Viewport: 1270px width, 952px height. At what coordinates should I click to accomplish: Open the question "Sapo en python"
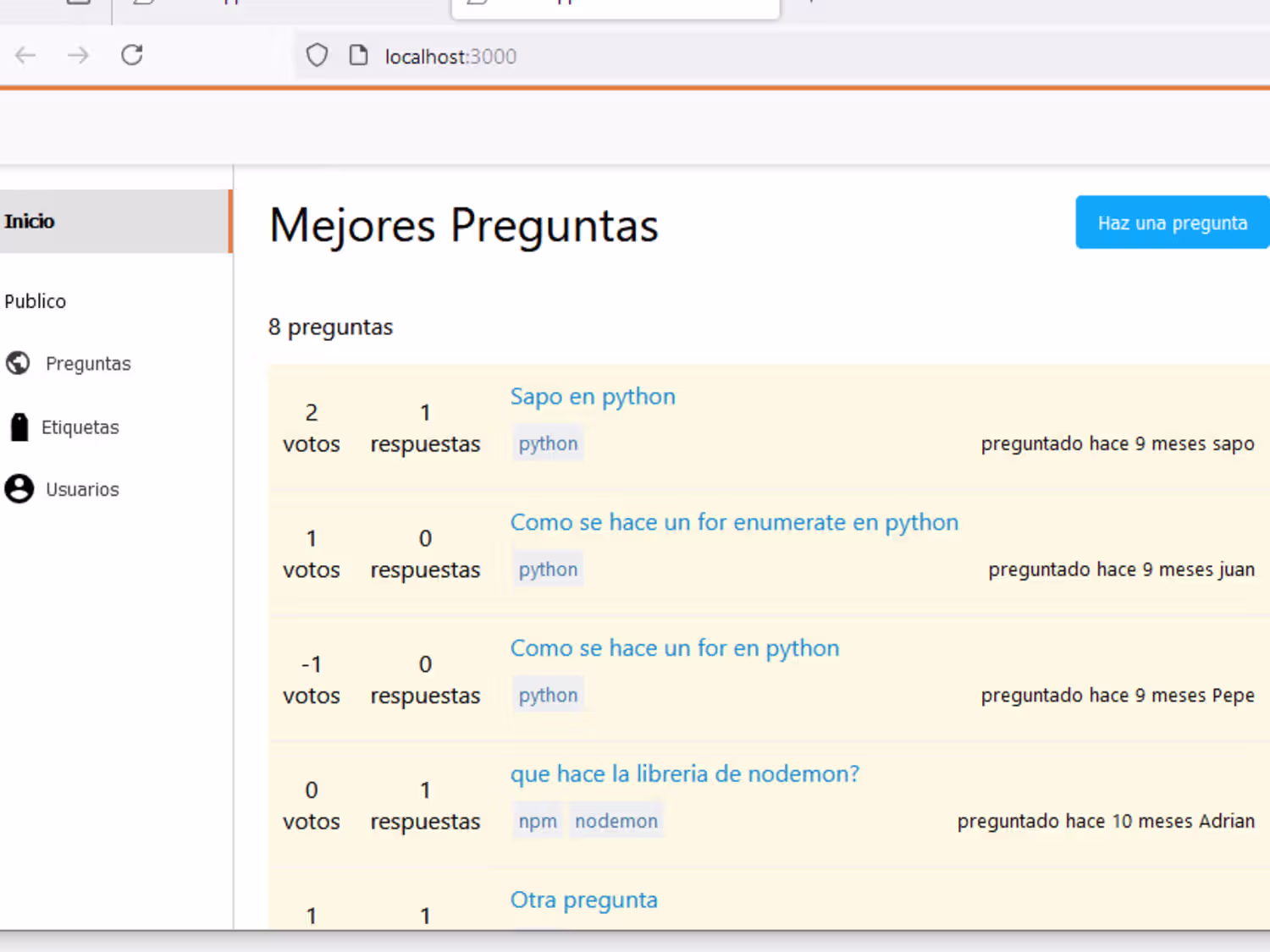coord(593,397)
